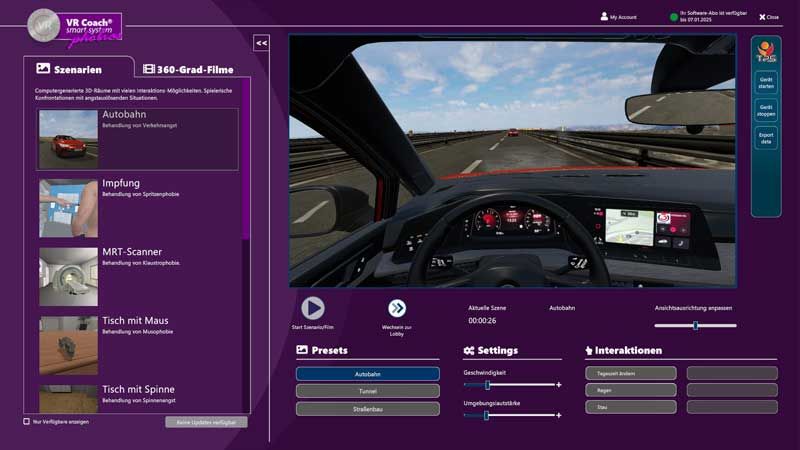Screen dimensions: 800x450
Task: Adjust the Umgebungslautstärke slider handle
Action: click(486, 415)
